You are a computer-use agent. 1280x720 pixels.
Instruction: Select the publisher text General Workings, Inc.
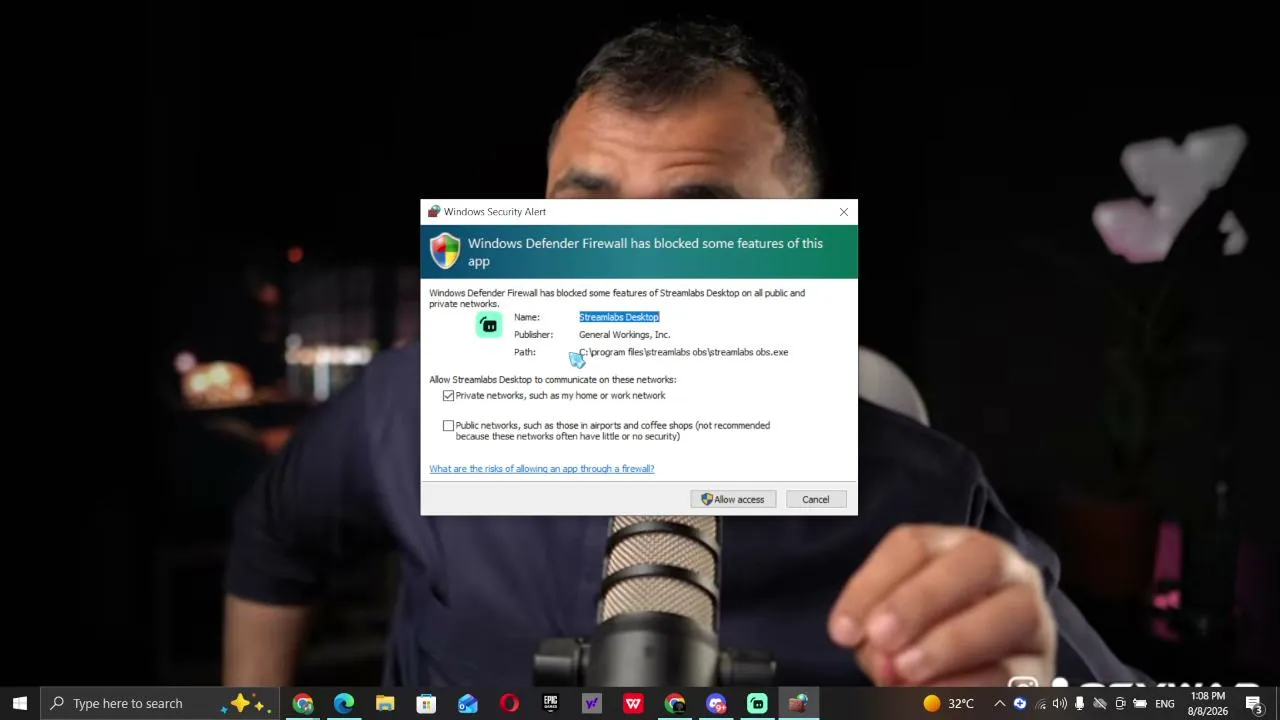click(x=624, y=335)
